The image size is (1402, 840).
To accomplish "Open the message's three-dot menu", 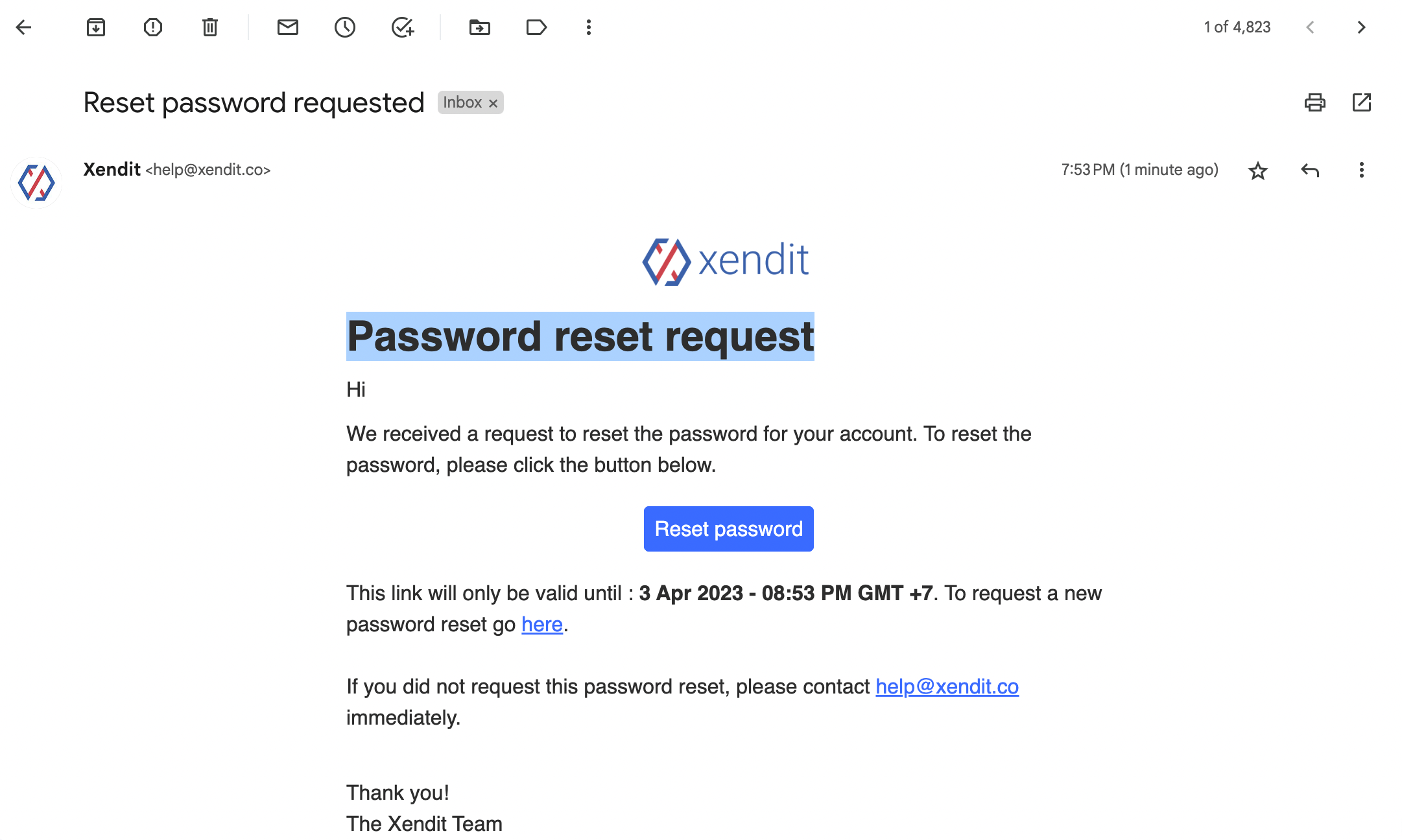I will 1362,170.
